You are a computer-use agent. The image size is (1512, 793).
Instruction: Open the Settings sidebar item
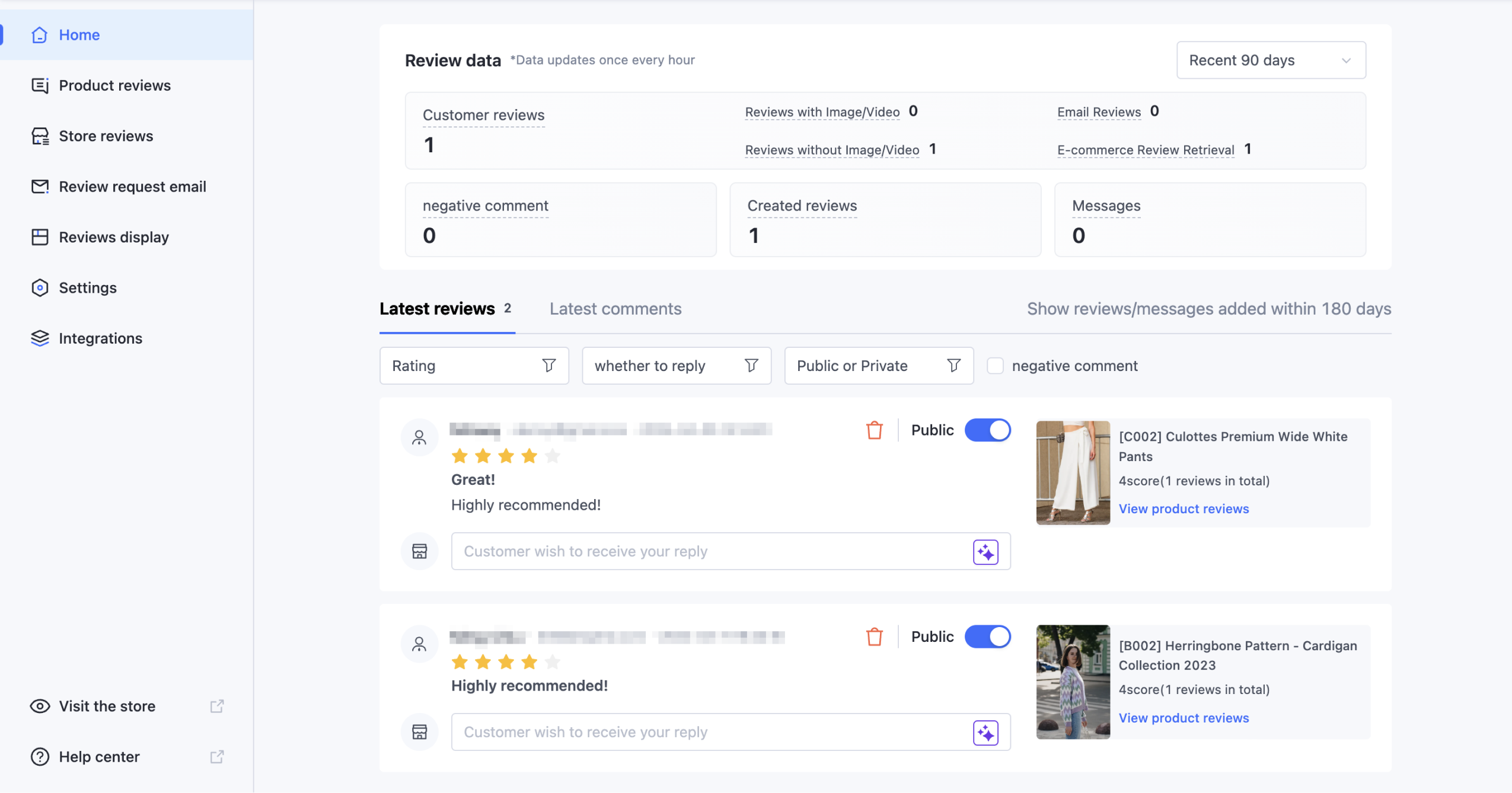(87, 287)
